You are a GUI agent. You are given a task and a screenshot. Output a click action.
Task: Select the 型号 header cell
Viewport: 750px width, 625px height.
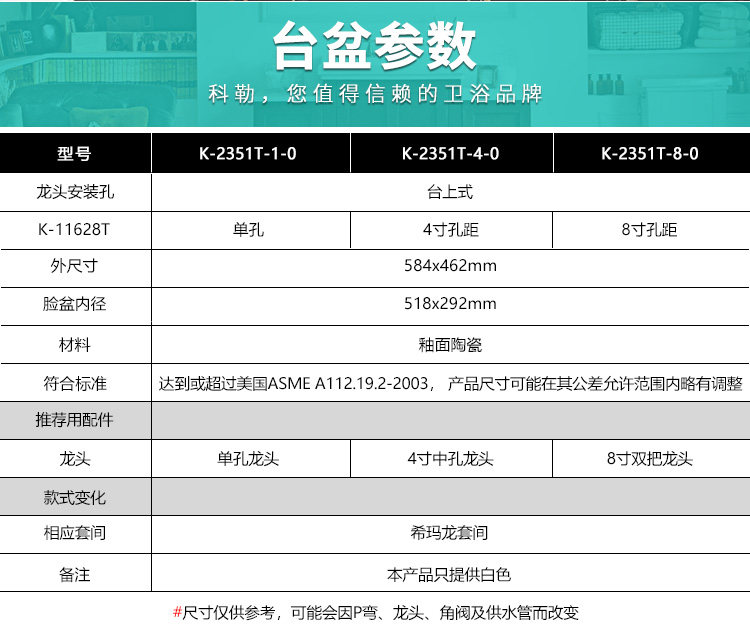(74, 154)
